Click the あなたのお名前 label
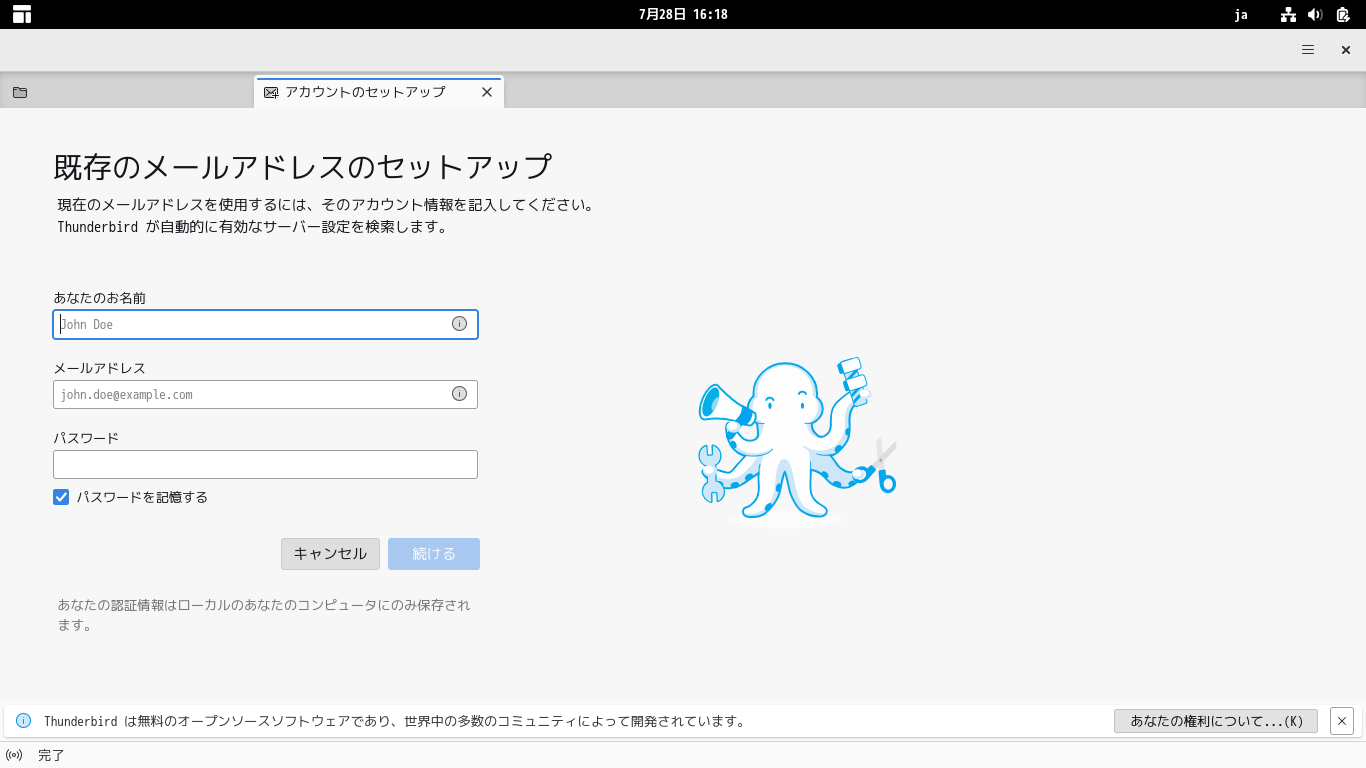Screen dimensions: 1366x768 [100, 298]
